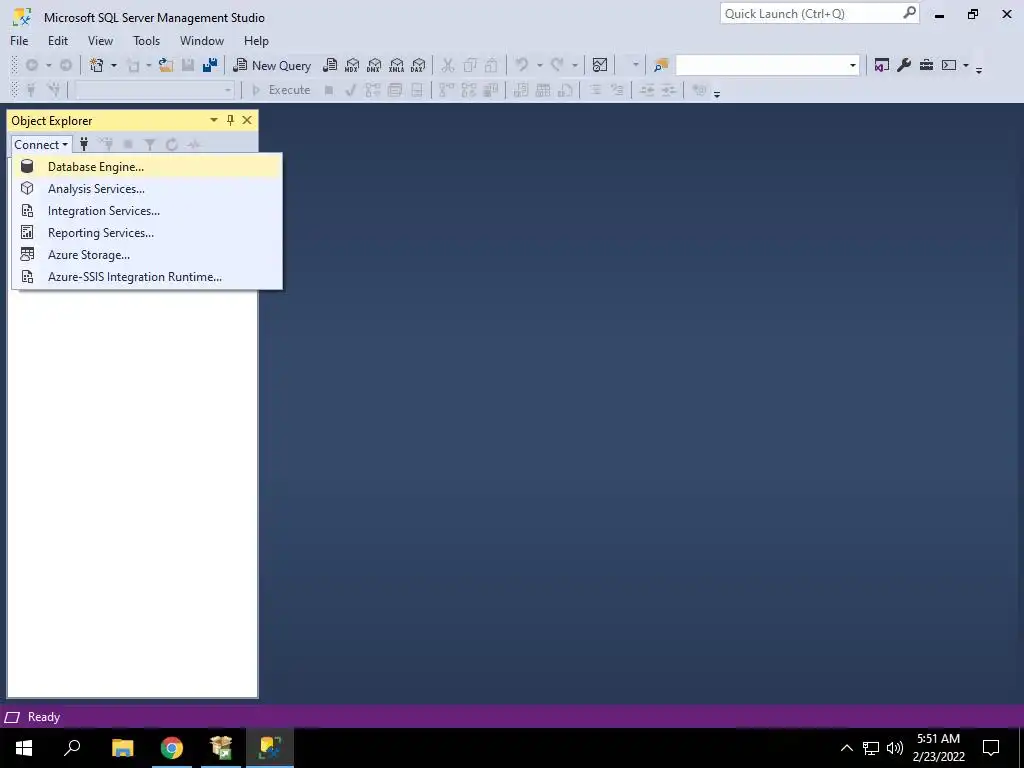Image resolution: width=1024 pixels, height=768 pixels.
Task: Pick Reporting Services from the list
Action: click(x=148, y=232)
